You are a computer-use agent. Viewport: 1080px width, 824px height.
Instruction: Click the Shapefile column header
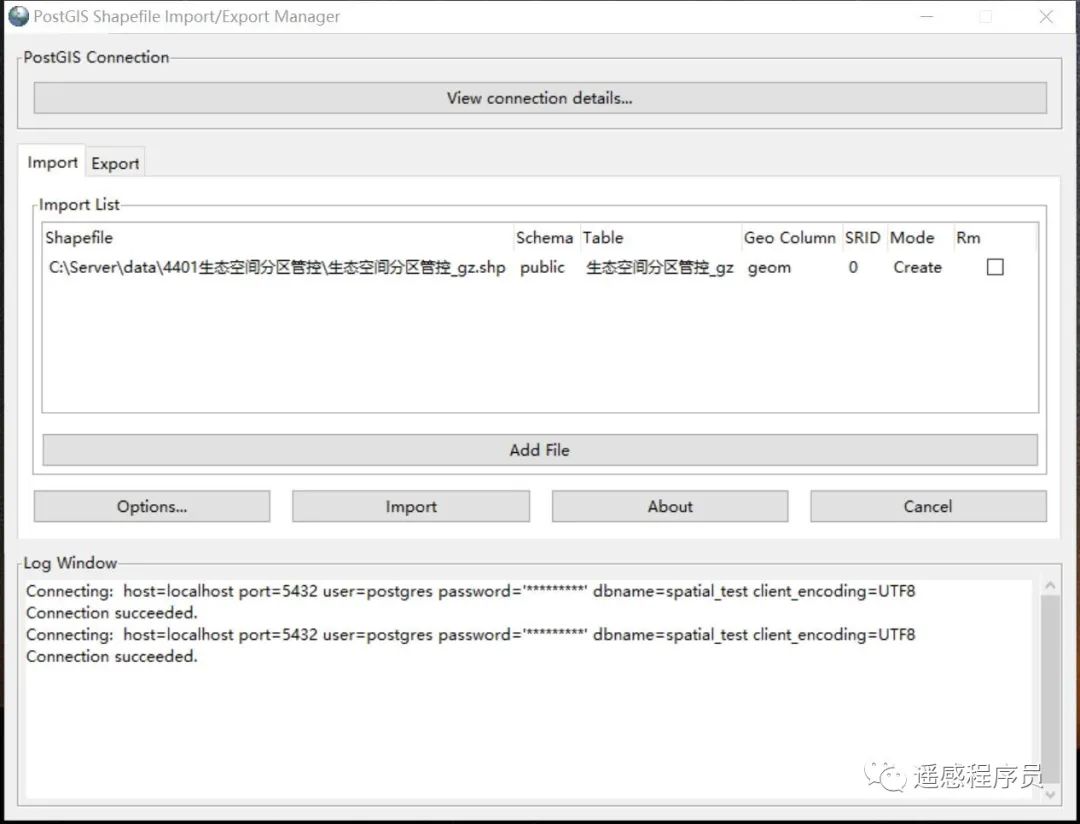coord(278,238)
